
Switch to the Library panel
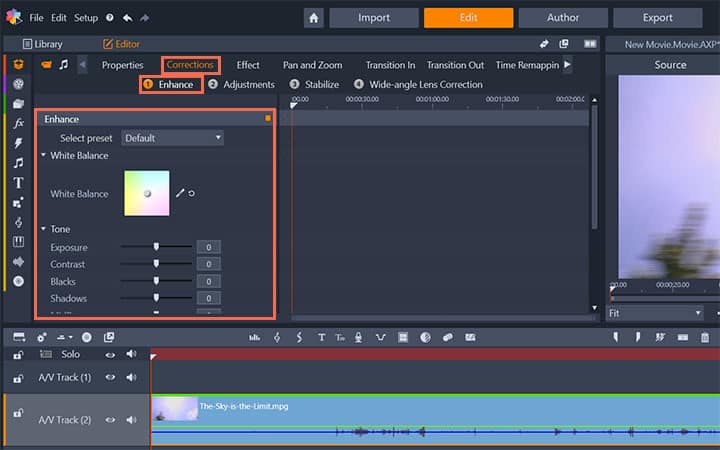coord(43,44)
